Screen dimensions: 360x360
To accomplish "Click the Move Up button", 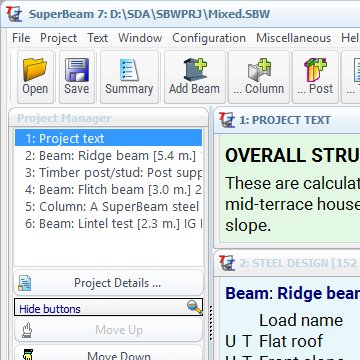I will pos(108,330).
